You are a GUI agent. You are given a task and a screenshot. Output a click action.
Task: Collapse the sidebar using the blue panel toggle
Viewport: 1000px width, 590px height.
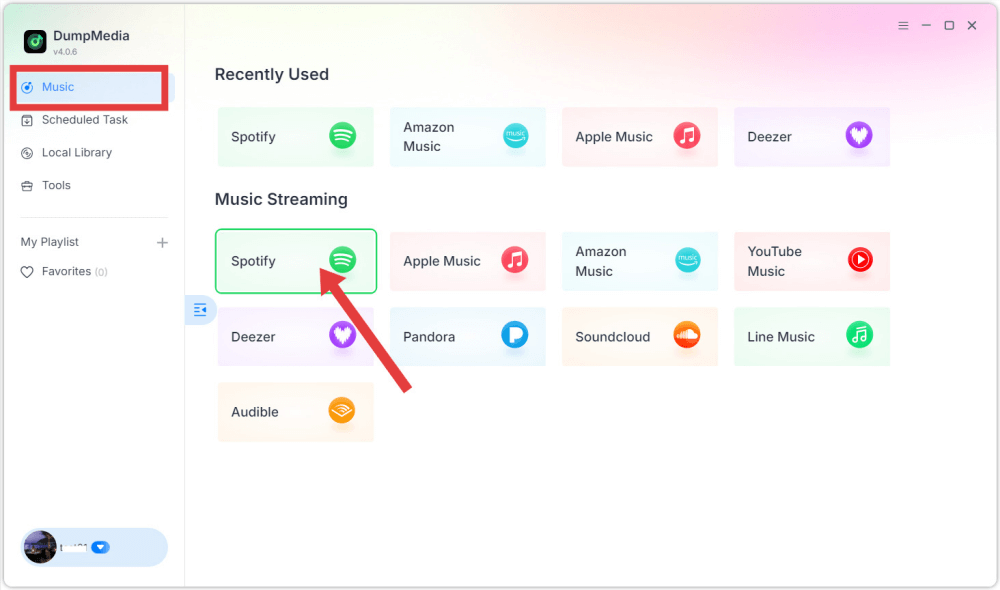pyautogui.click(x=200, y=310)
